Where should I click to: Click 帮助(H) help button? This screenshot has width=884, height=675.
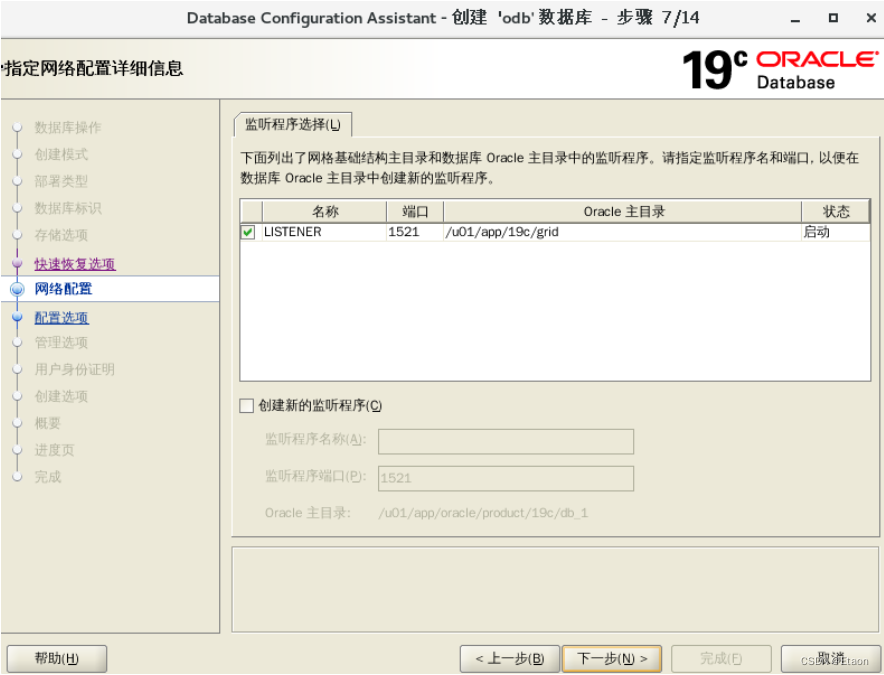coord(56,658)
